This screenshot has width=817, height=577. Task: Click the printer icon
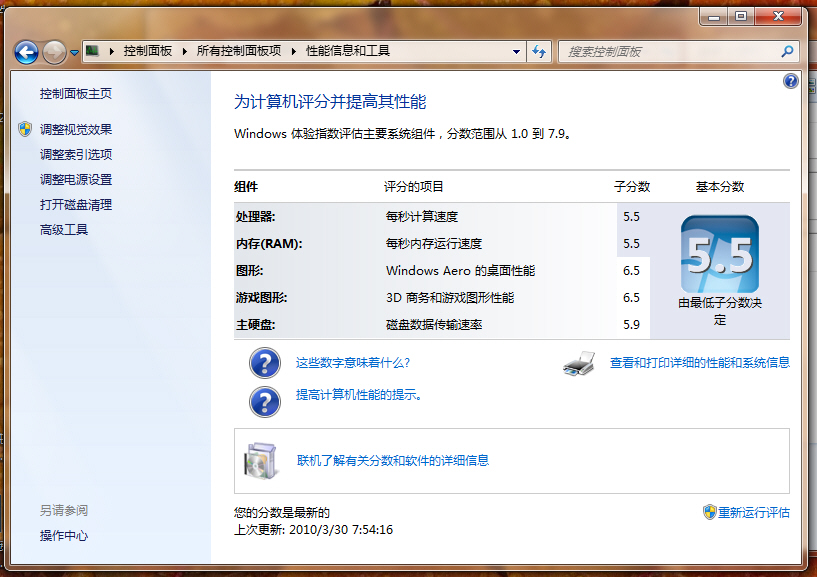coord(579,364)
